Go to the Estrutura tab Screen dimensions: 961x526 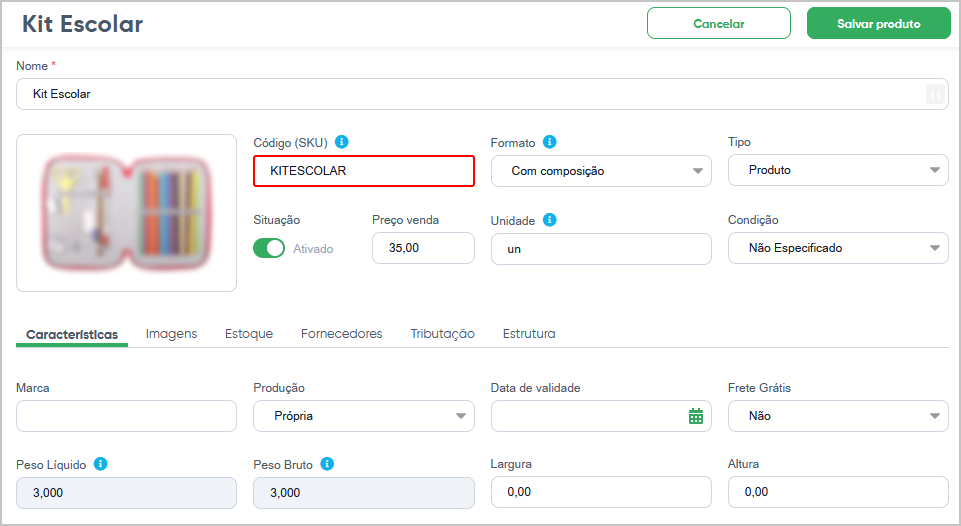tap(529, 334)
